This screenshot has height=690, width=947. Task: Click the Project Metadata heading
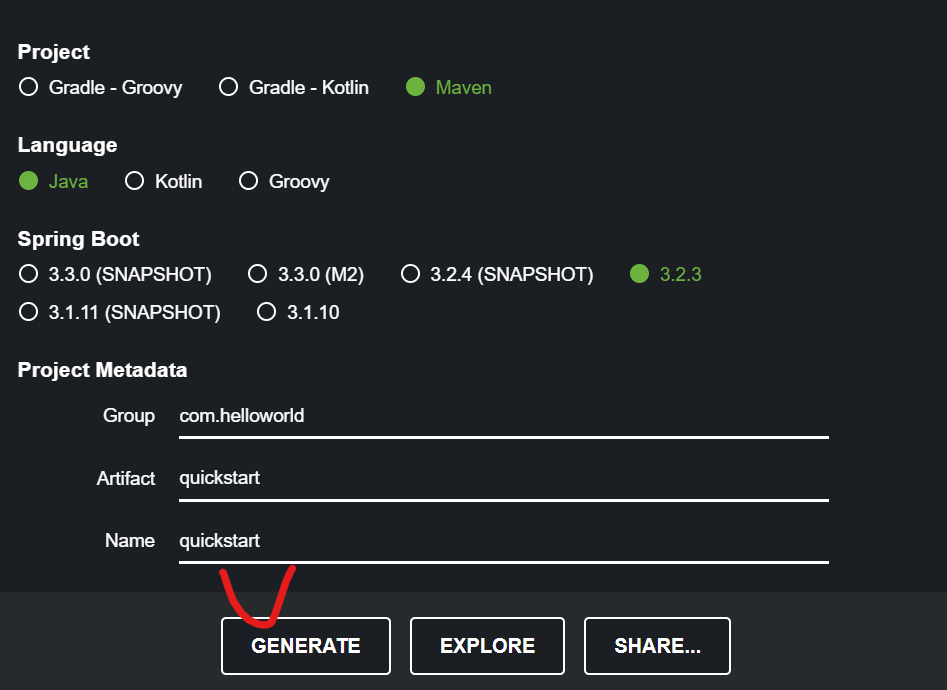[x=102, y=370]
